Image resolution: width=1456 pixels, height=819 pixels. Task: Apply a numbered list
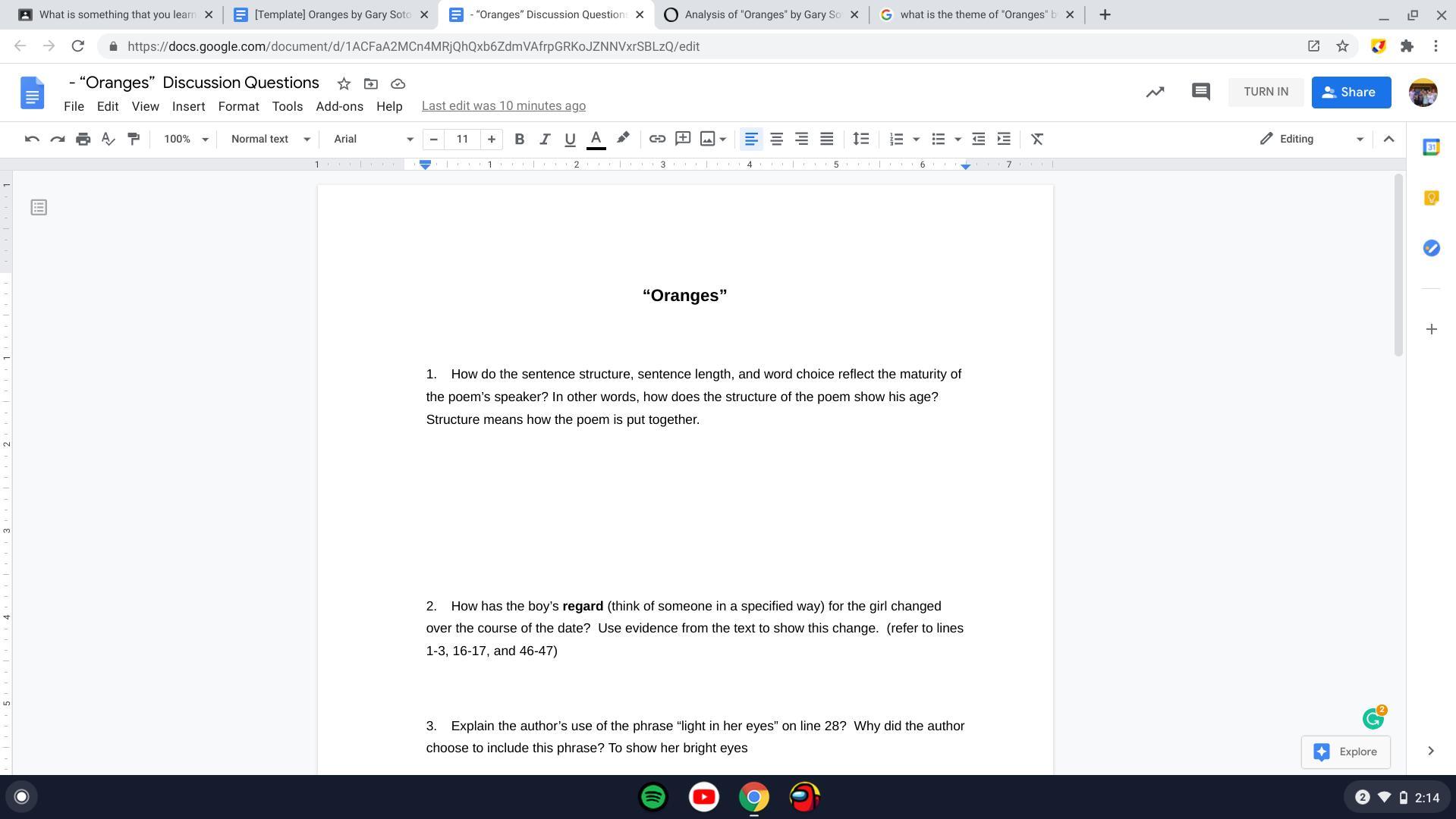(x=896, y=139)
